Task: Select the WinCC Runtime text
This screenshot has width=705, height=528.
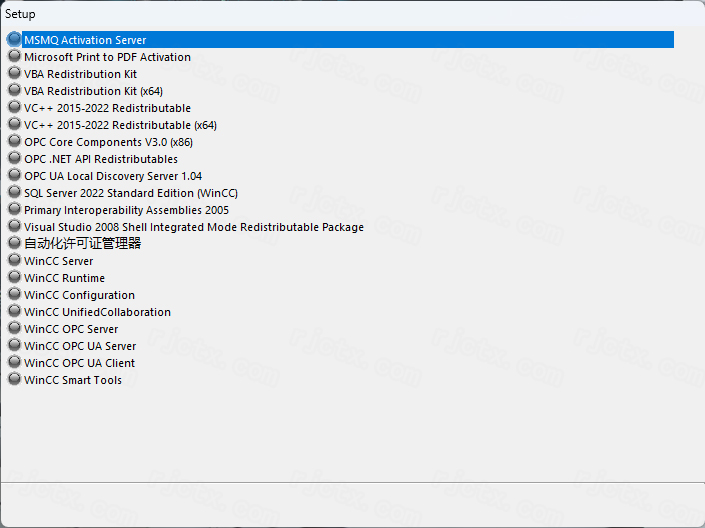Action: pos(65,278)
